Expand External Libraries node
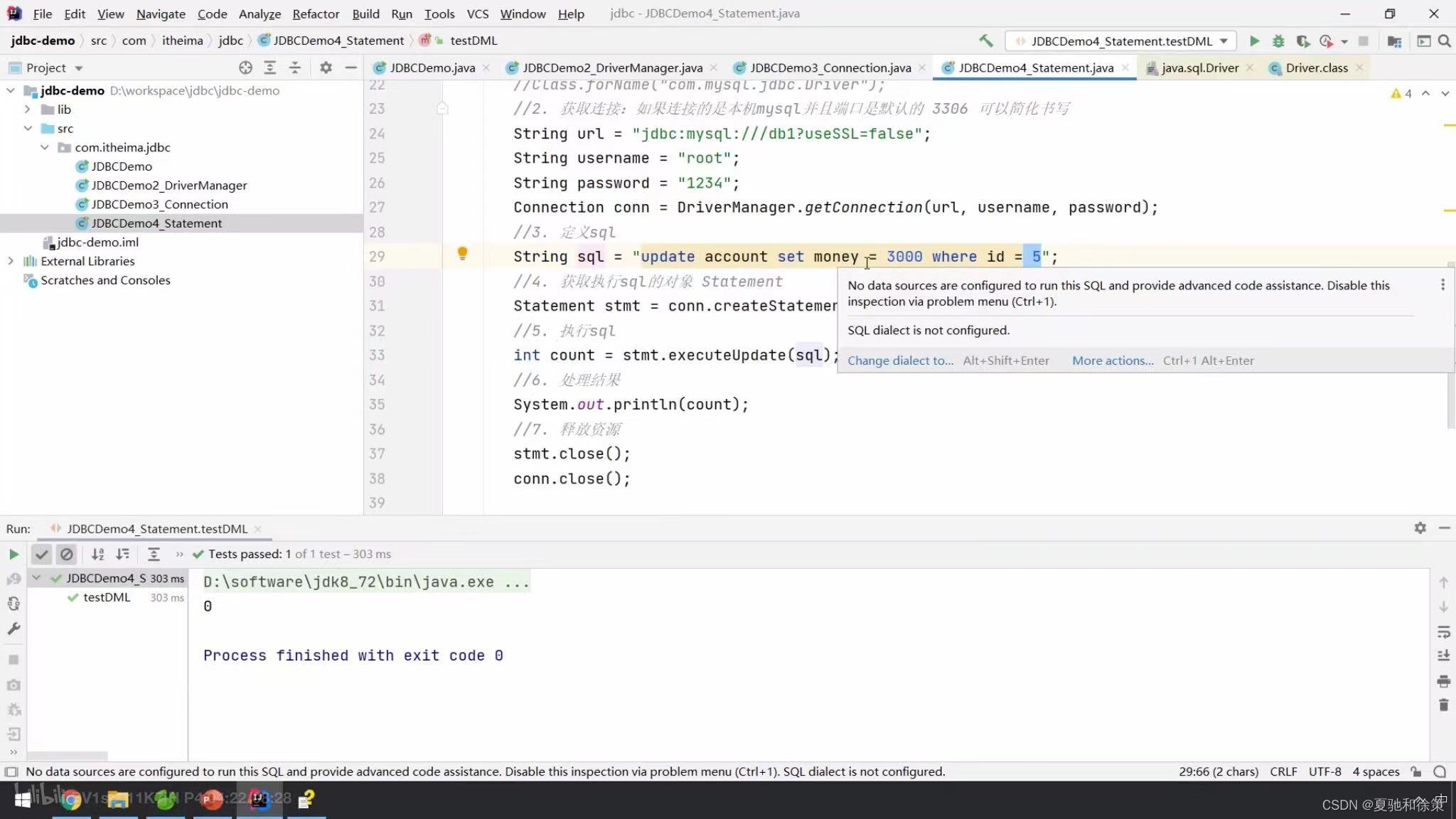The image size is (1456, 819). (11, 261)
